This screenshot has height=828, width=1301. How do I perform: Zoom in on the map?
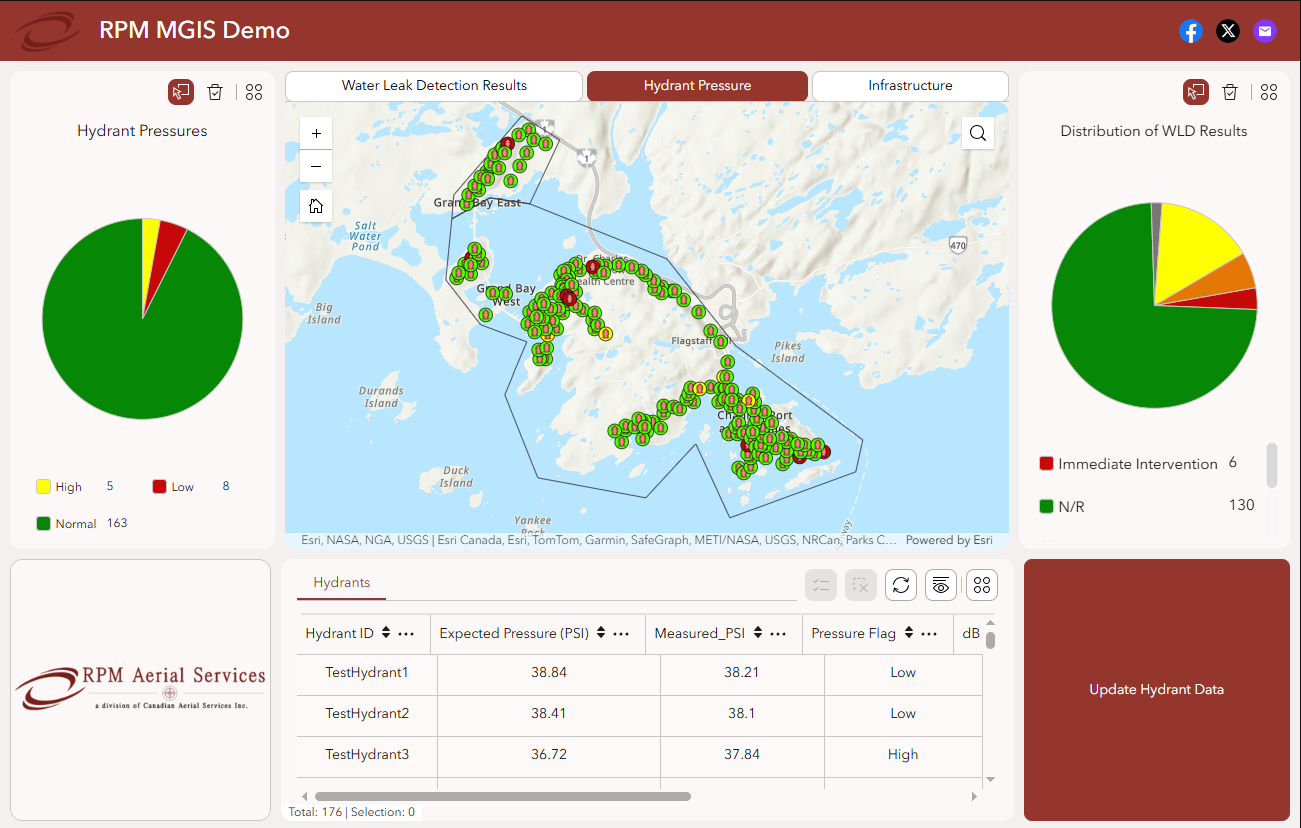click(316, 133)
